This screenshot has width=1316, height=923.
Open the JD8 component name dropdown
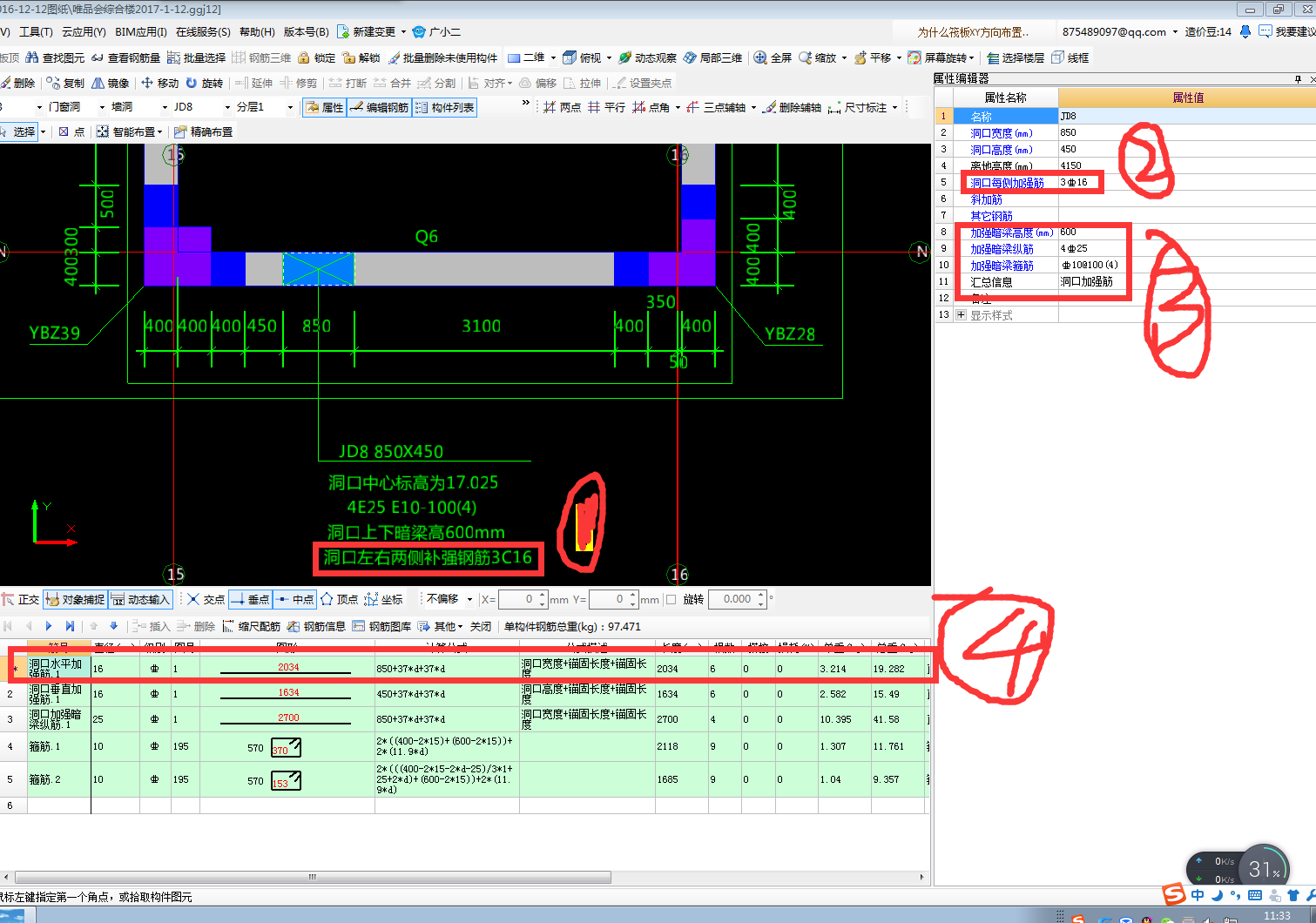227,107
